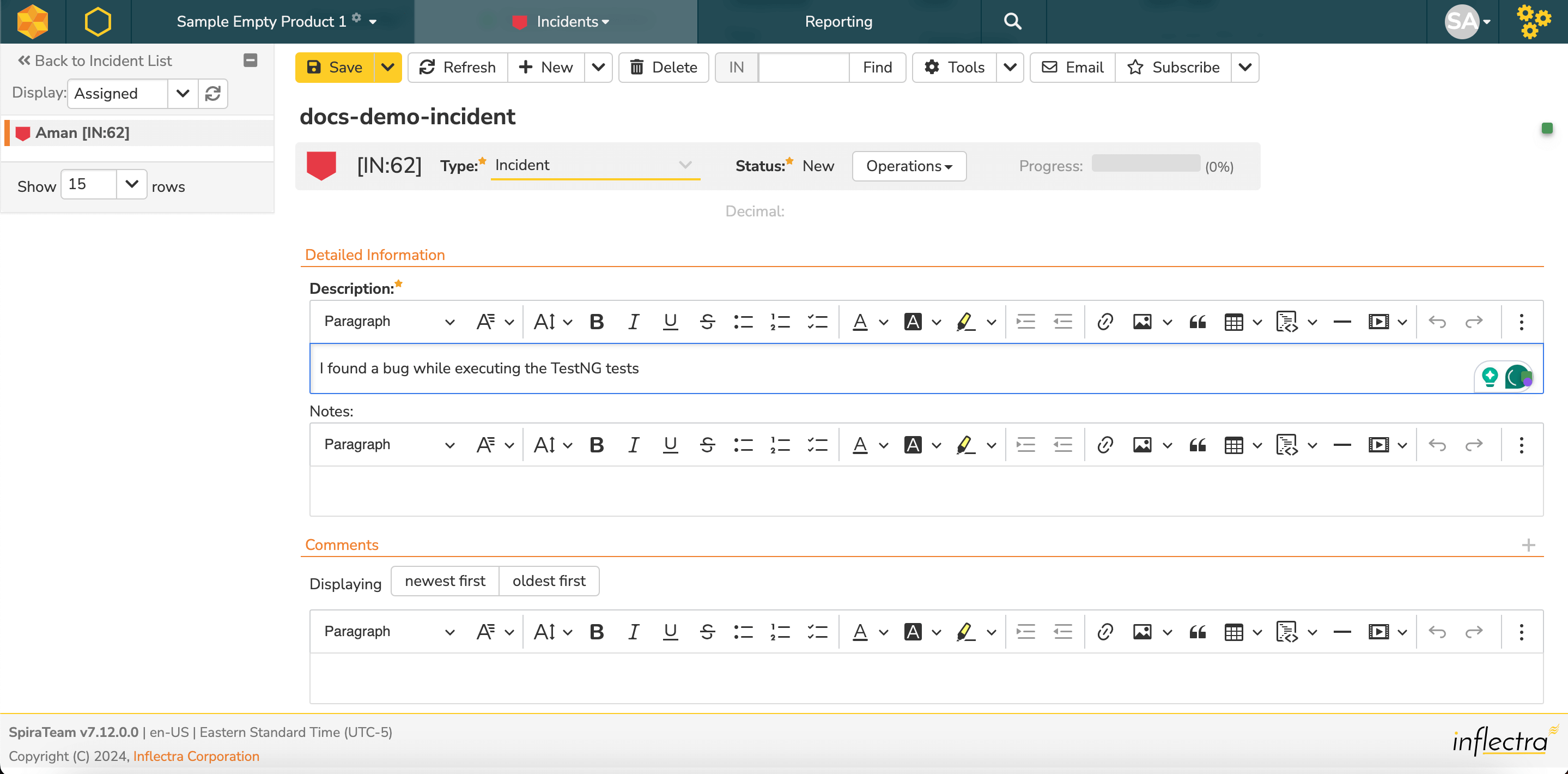Click the Save button
Screen dimensions: 1568x774
tap(334, 67)
